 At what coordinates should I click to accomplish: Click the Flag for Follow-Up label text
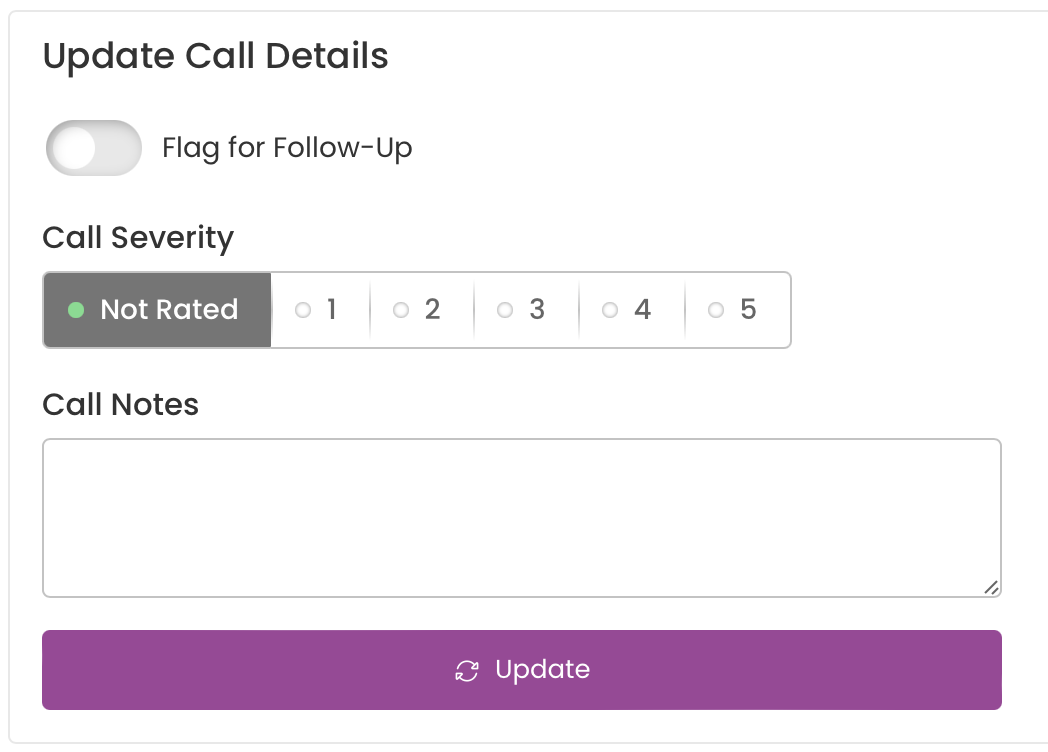click(287, 148)
